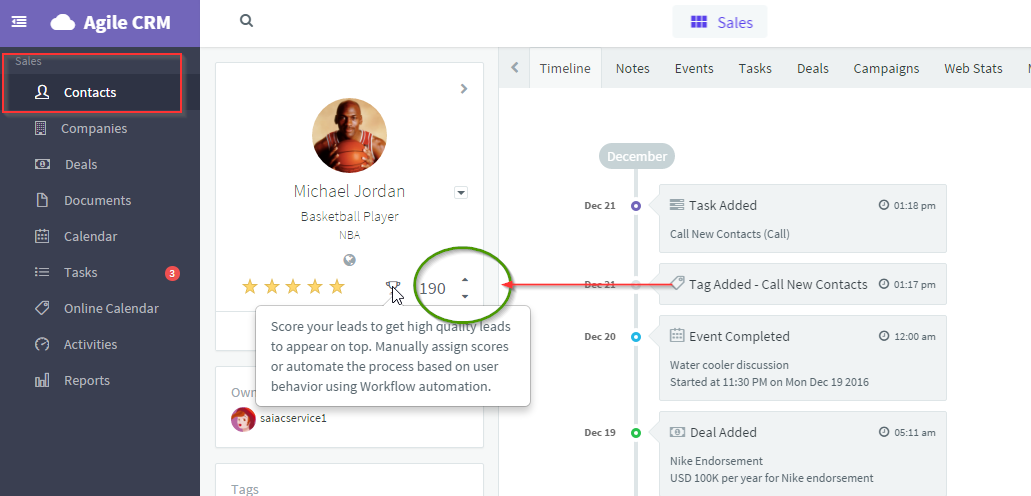Click the Task Added list icon
This screenshot has height=496, width=1031.
[x=677, y=205]
